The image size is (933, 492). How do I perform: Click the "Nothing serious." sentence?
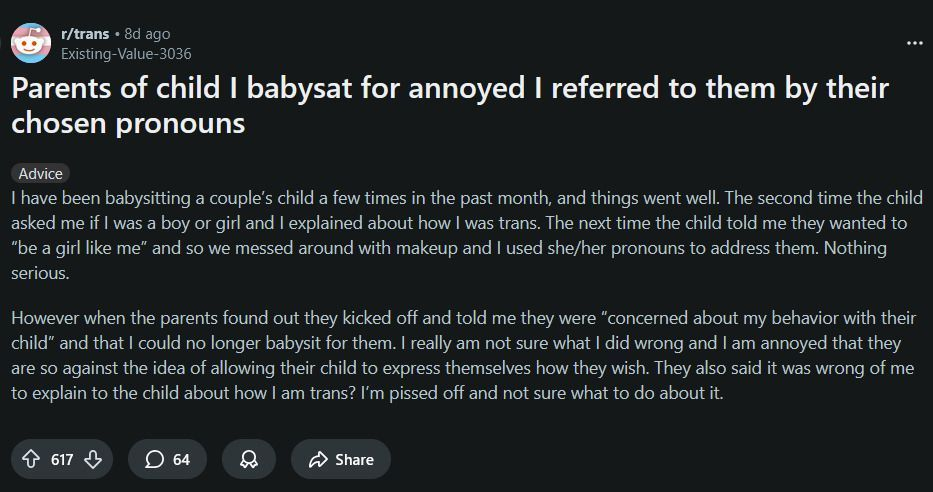850,248
